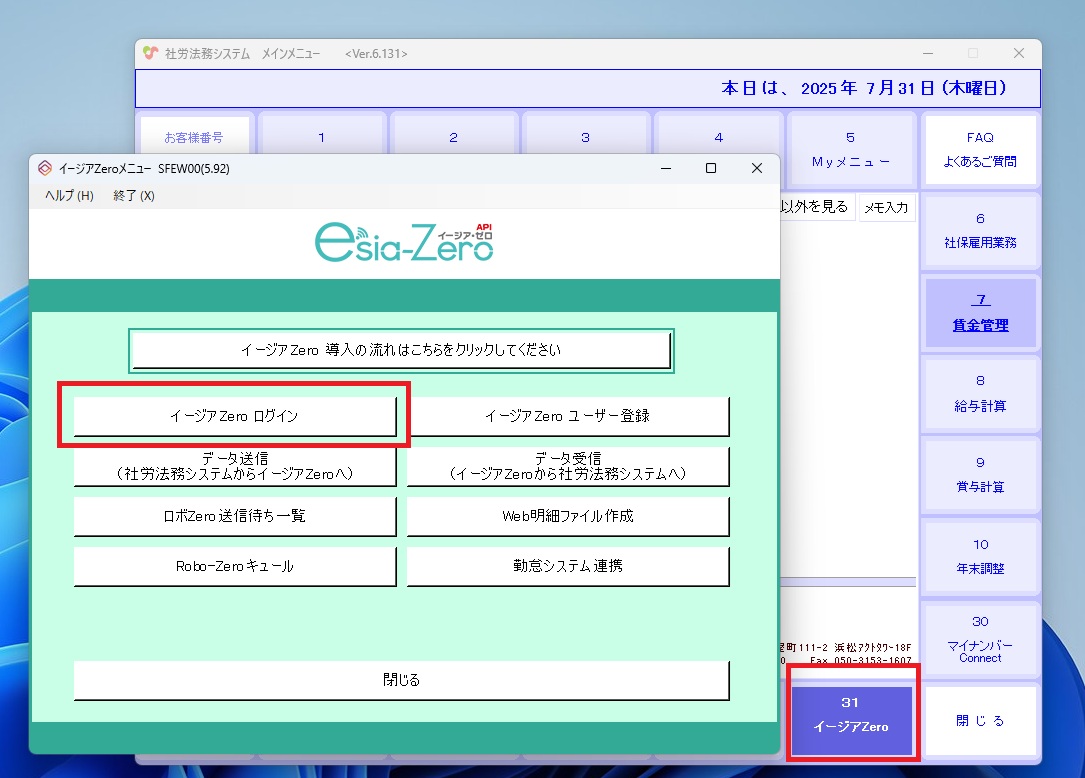Open 30 マイナンバー Connect
Screen dimensions: 1085x778
pyautogui.click(x=981, y=639)
